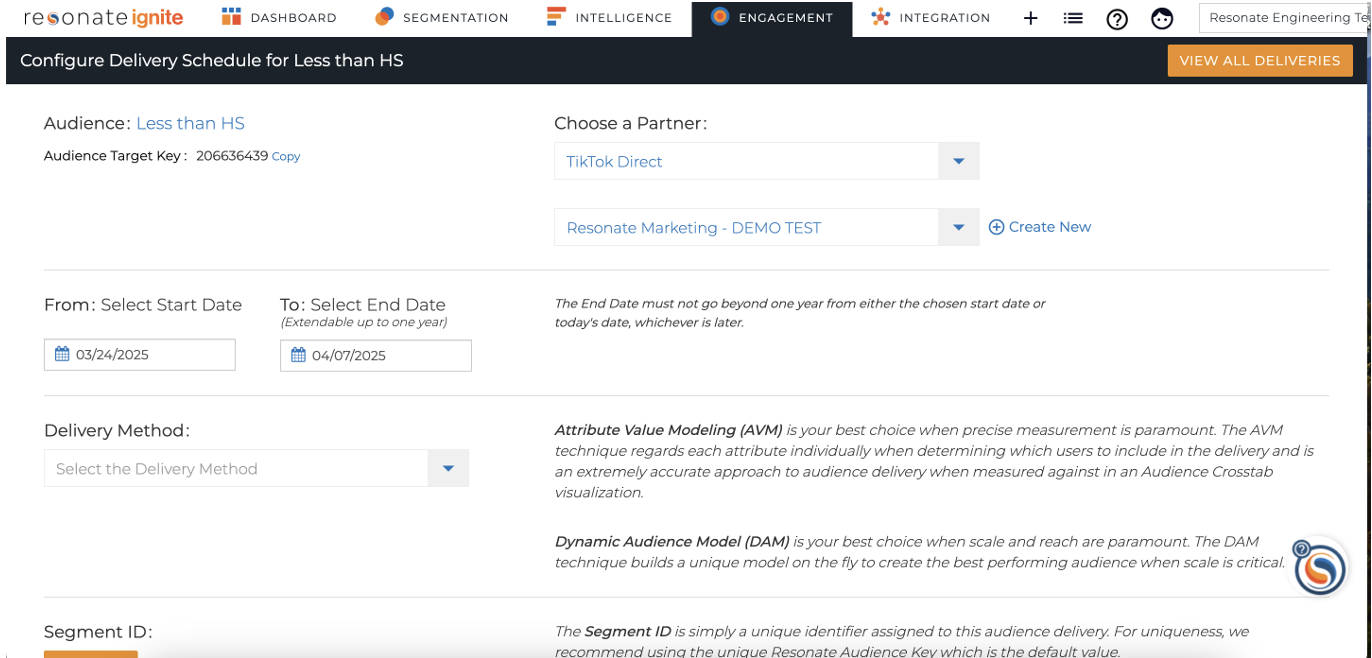
Task: Click the start date calendar icon
Action: [62, 354]
